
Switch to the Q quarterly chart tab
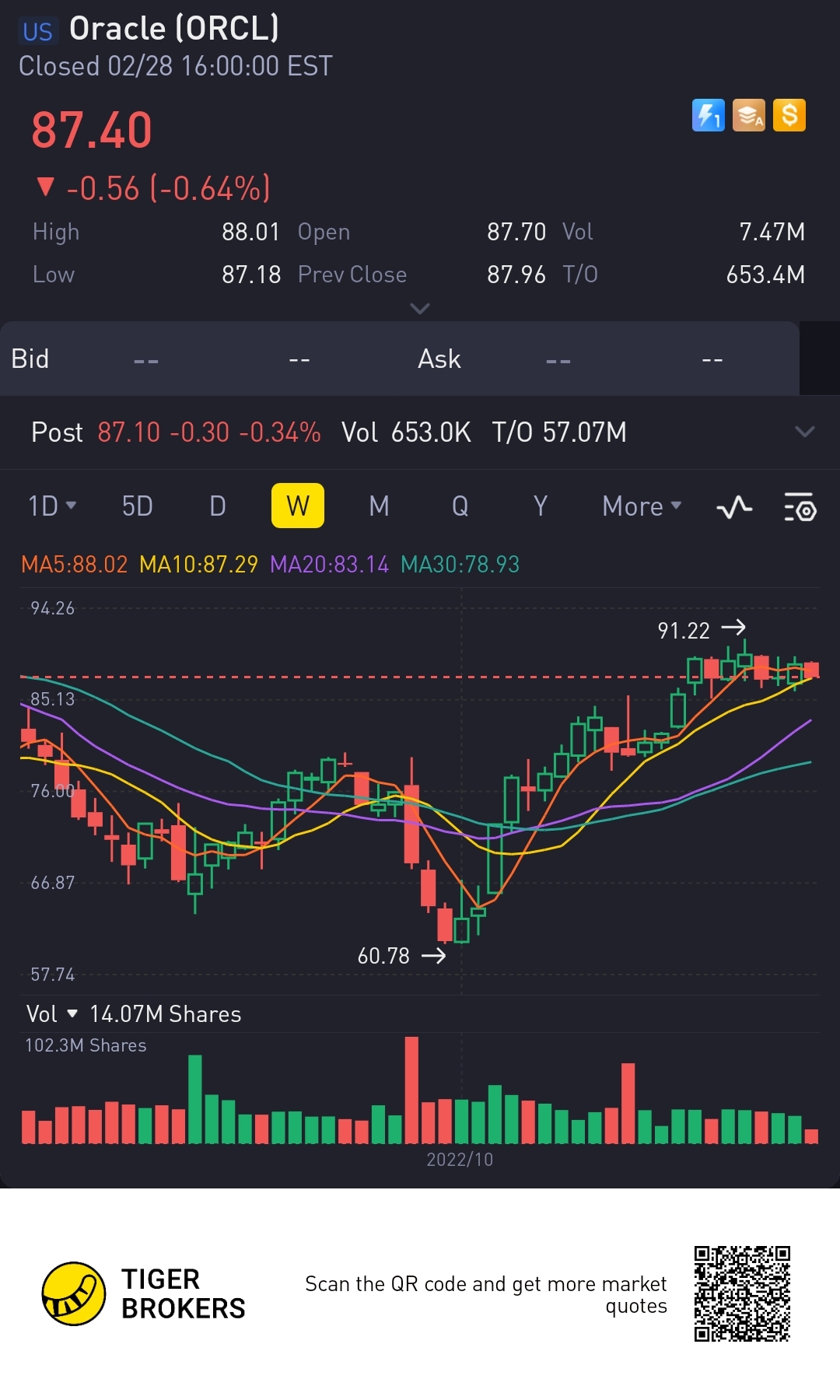tap(460, 506)
